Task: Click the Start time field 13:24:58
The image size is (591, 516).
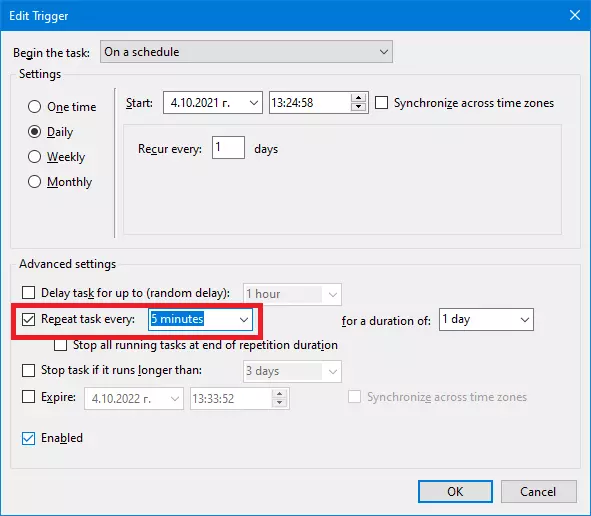Action: point(310,103)
